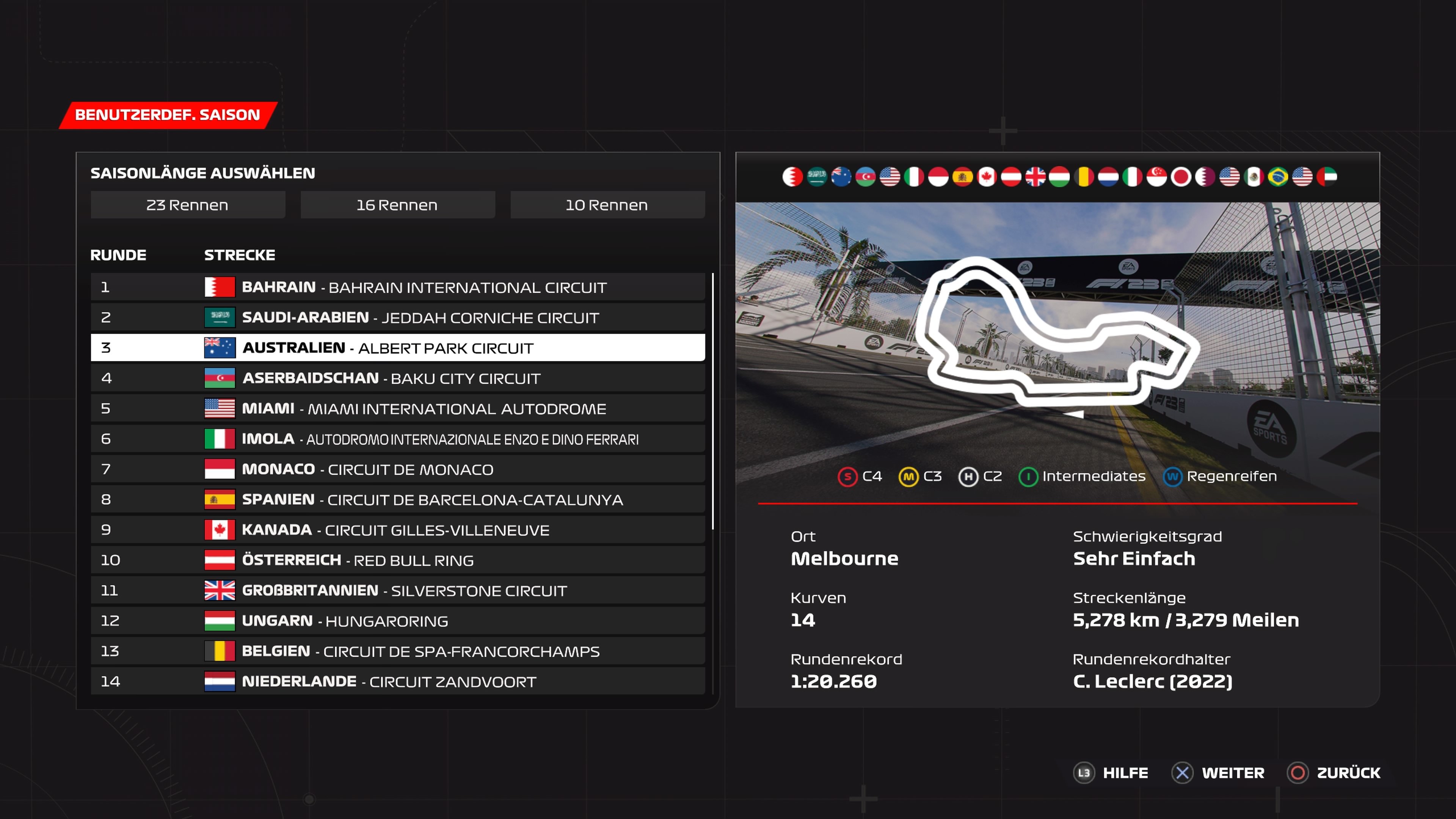Viewport: 1456px width, 819px height.
Task: Click the highlighted Albert Park Circuit row
Action: 398,348
